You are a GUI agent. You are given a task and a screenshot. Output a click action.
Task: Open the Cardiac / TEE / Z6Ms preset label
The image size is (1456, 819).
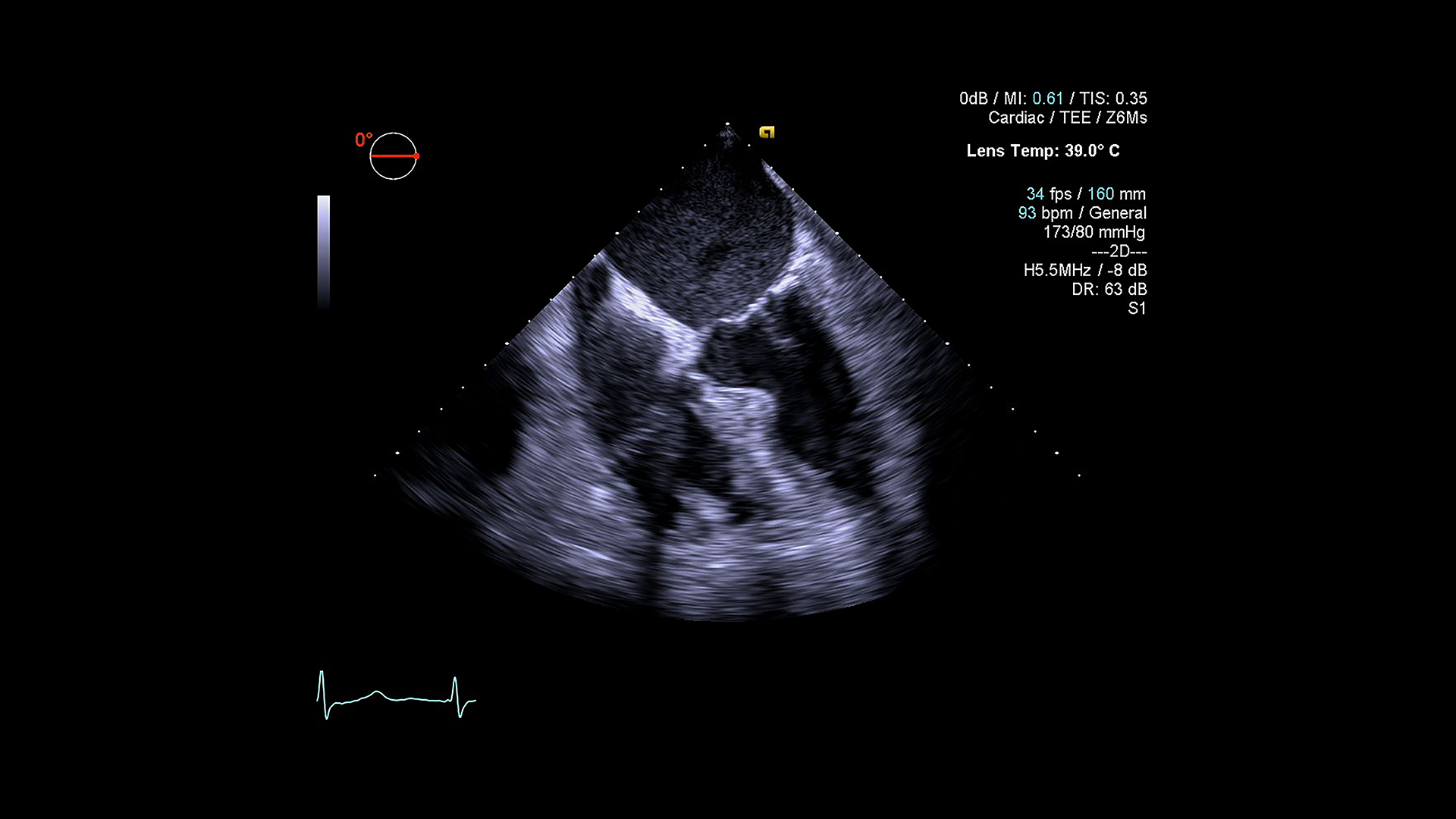point(1067,118)
